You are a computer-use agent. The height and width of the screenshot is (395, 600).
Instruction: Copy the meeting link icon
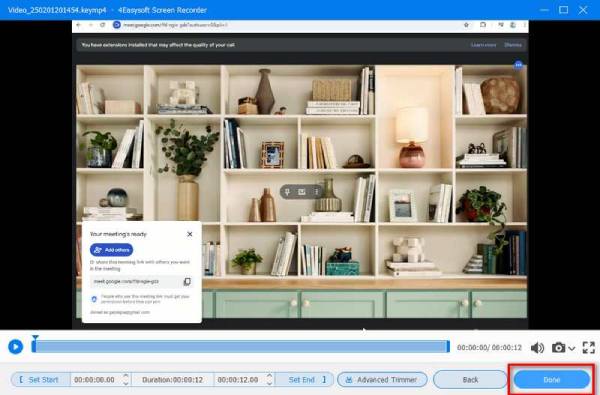point(187,282)
